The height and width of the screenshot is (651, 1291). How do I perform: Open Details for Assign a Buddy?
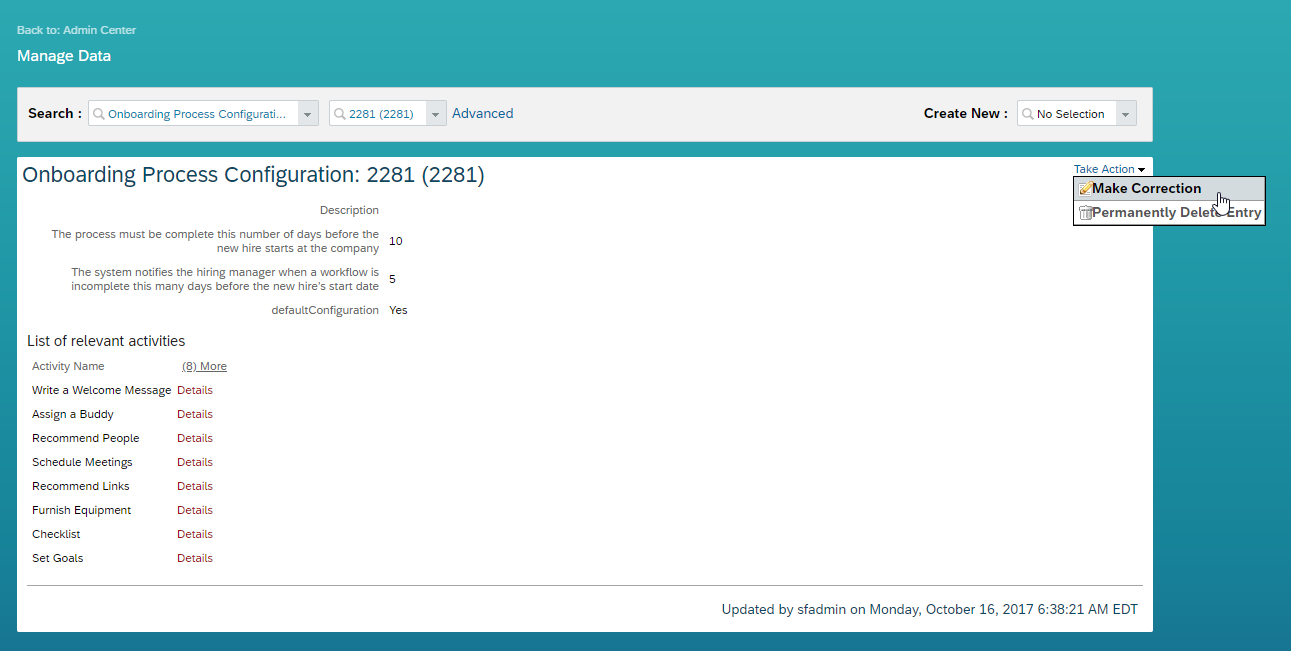[x=195, y=414]
